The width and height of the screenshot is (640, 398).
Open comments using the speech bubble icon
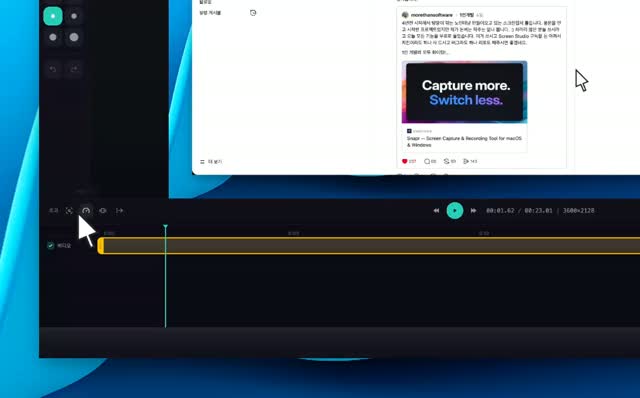point(427,161)
